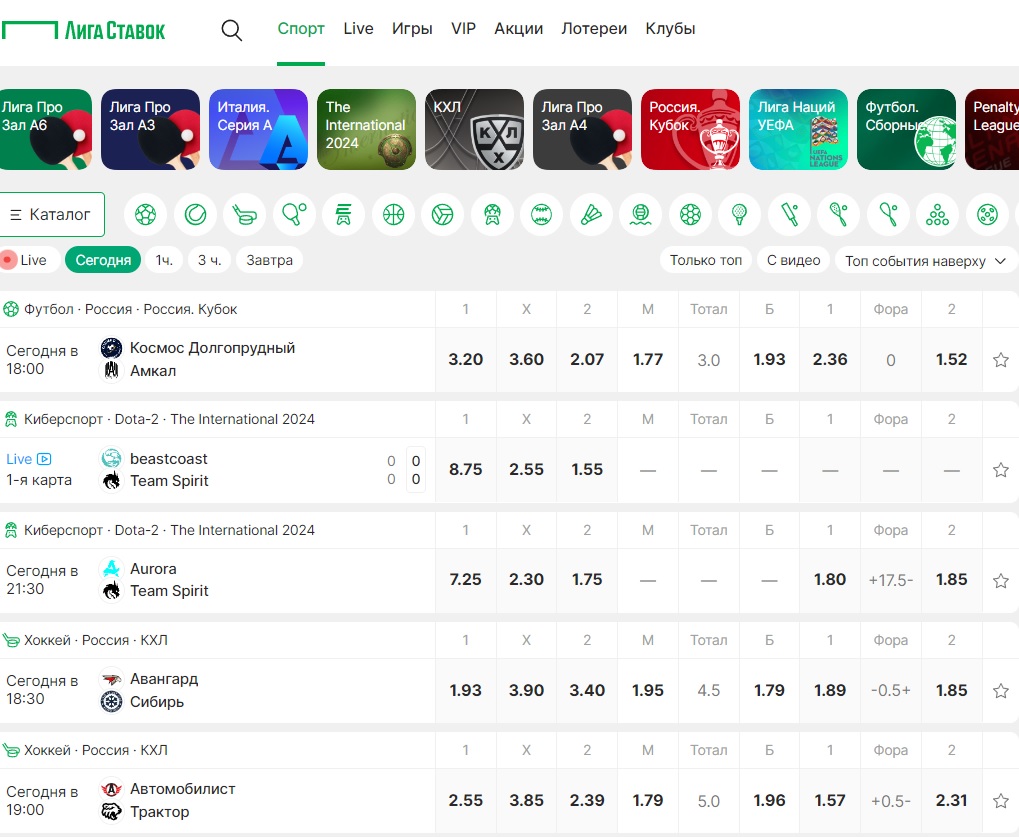Select the billiards balls triangle icon

(x=937, y=214)
